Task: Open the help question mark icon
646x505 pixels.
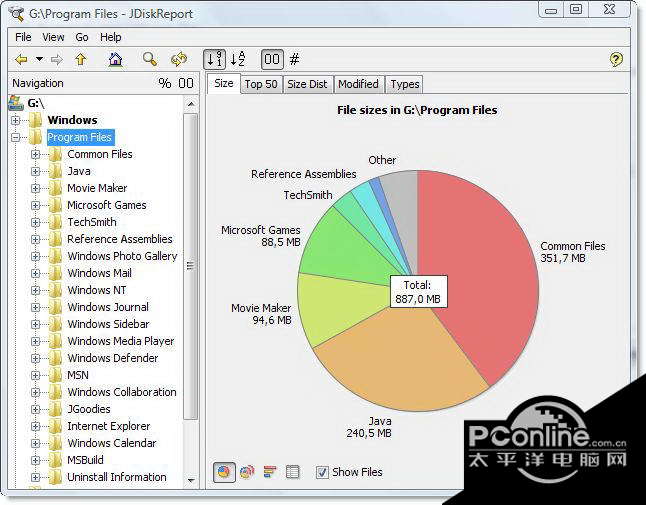Action: (616, 60)
